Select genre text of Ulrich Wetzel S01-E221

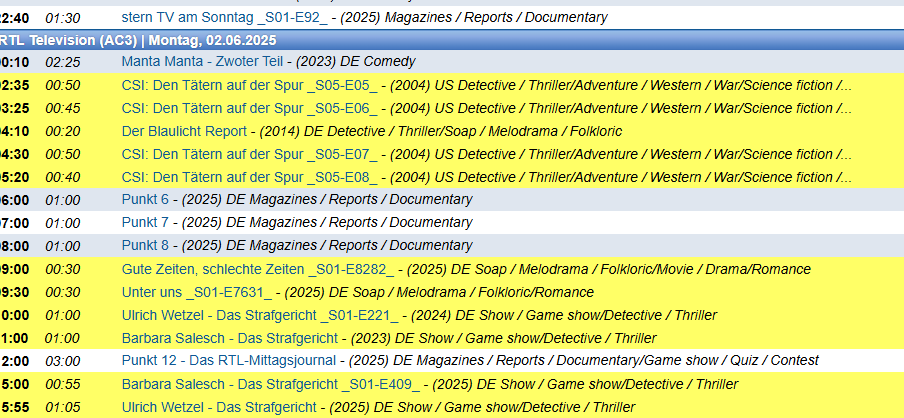(x=564, y=315)
